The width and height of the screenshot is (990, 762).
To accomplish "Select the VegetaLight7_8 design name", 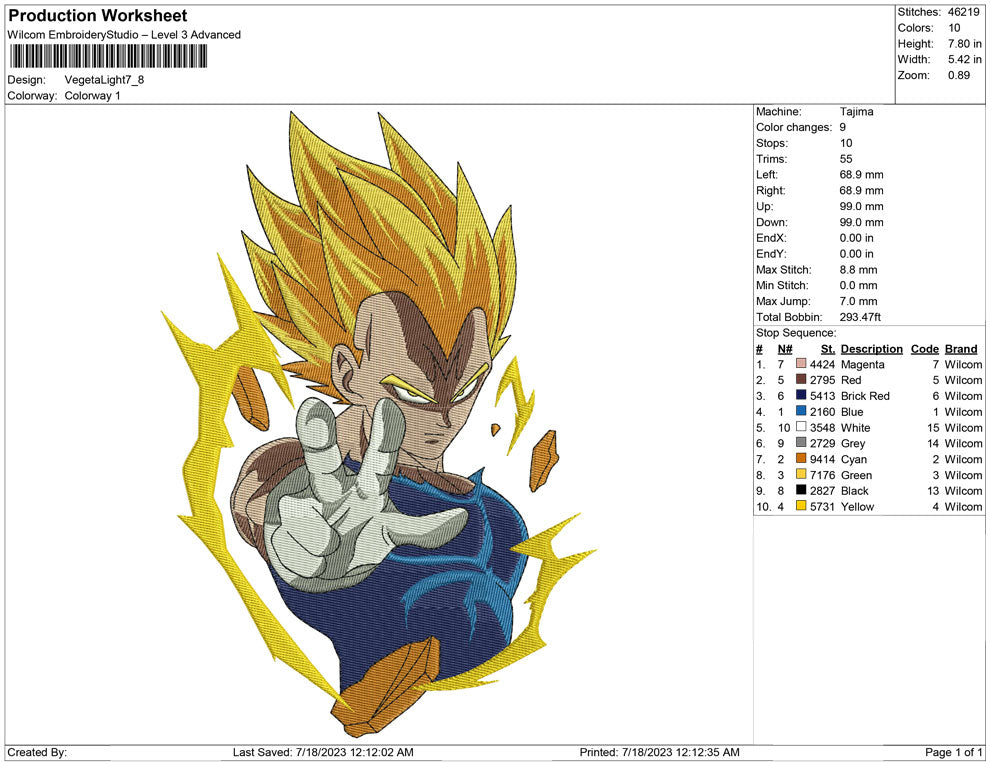I will click(105, 79).
